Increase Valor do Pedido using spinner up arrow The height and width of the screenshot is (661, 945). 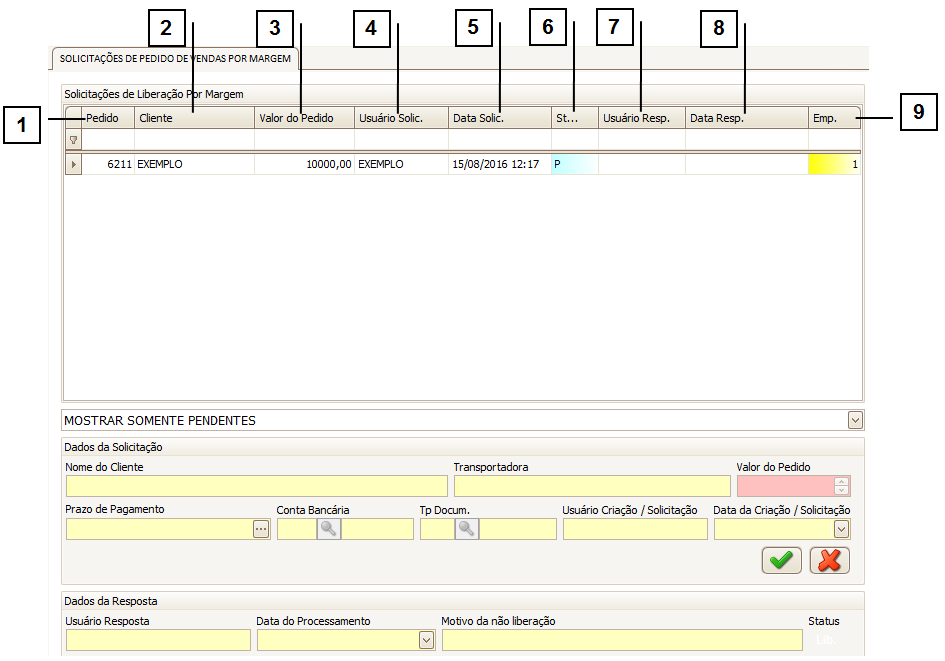click(842, 481)
